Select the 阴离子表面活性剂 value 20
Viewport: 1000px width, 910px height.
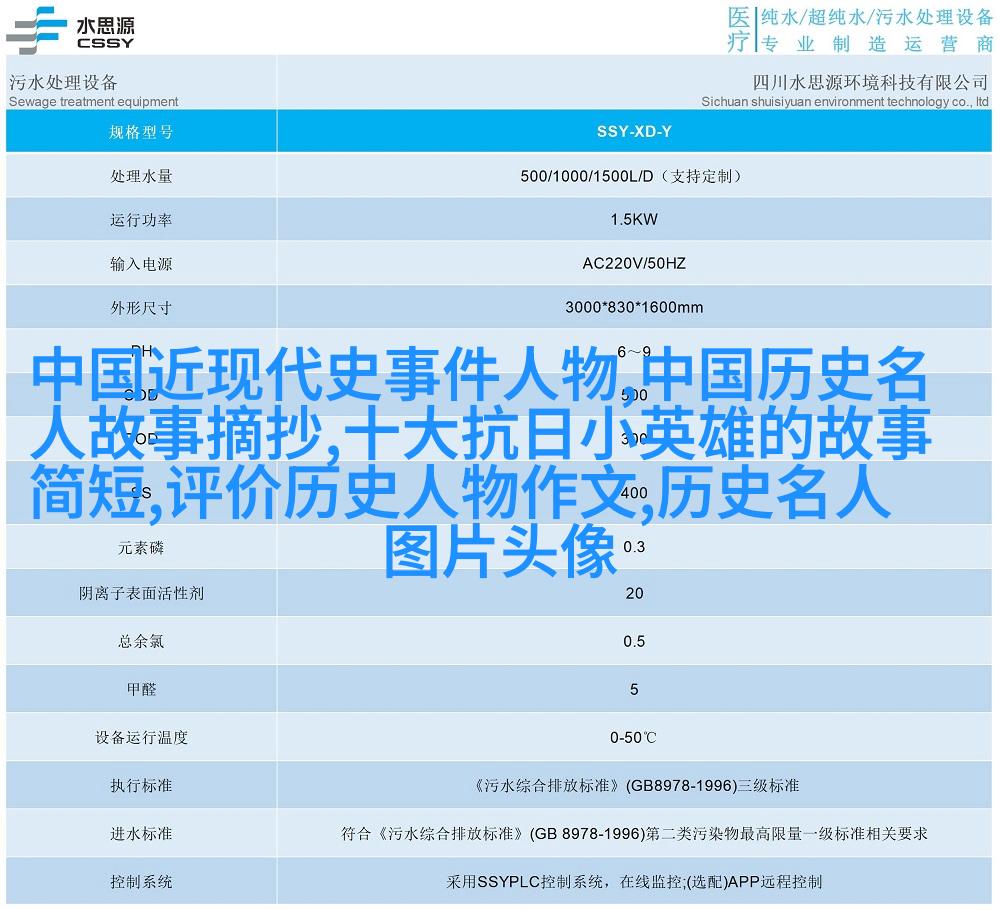click(634, 594)
